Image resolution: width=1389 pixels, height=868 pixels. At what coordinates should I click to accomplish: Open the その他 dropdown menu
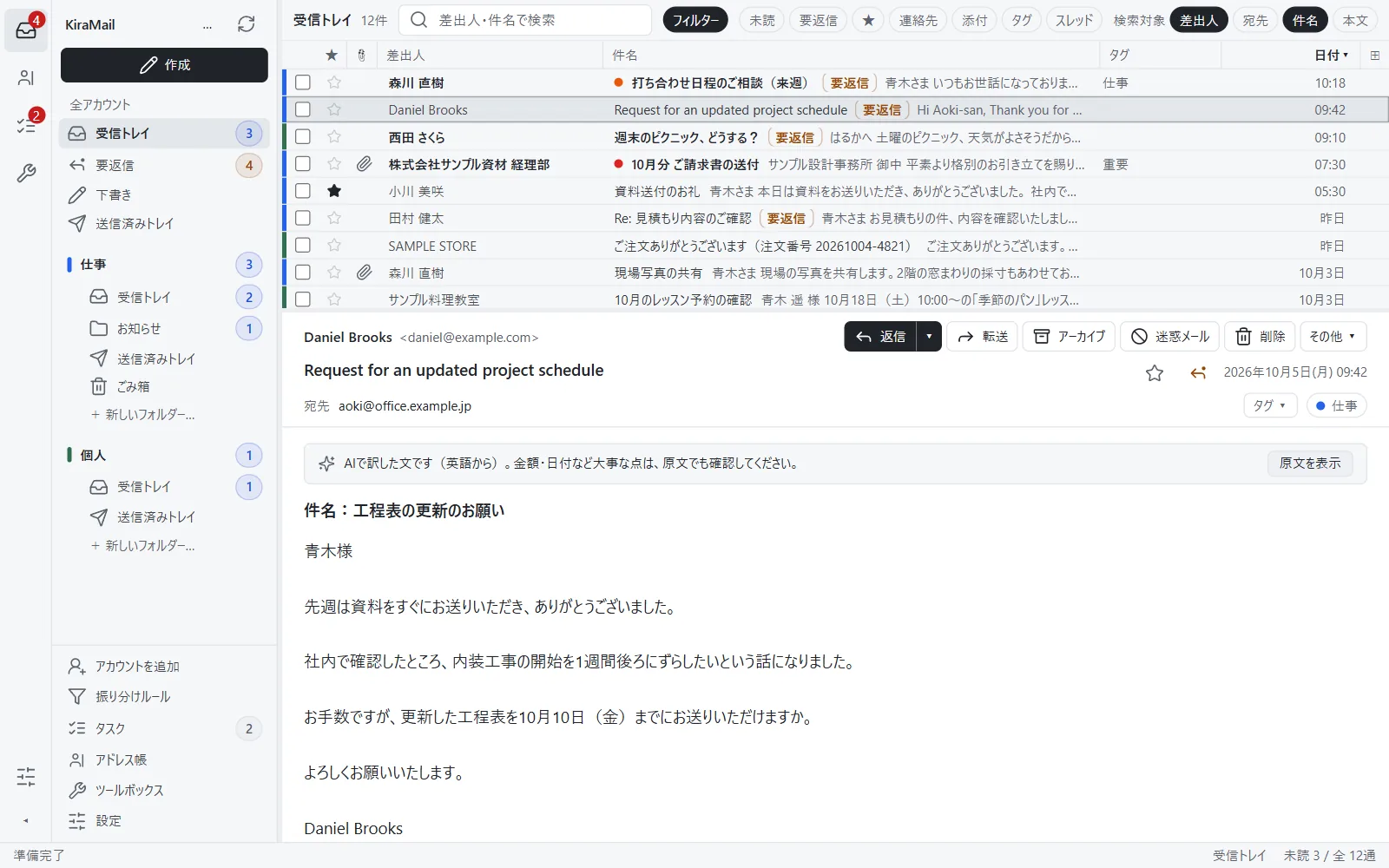(1333, 337)
